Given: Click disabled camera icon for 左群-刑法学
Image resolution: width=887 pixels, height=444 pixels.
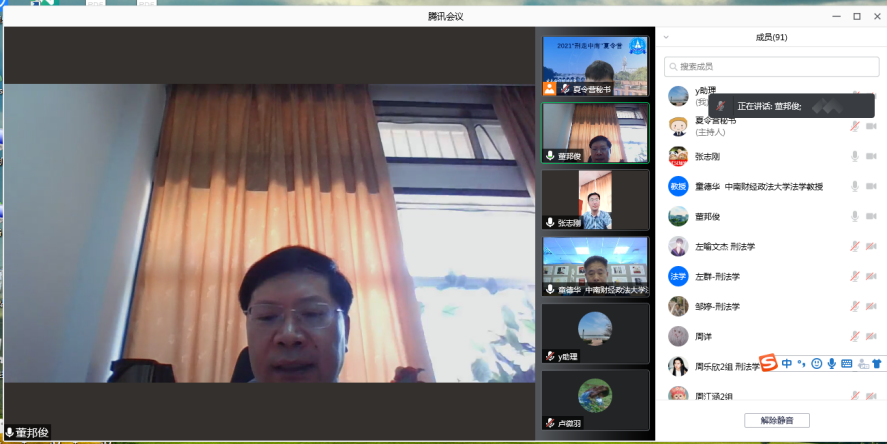Looking at the screenshot, I should pyautogui.click(x=871, y=276).
